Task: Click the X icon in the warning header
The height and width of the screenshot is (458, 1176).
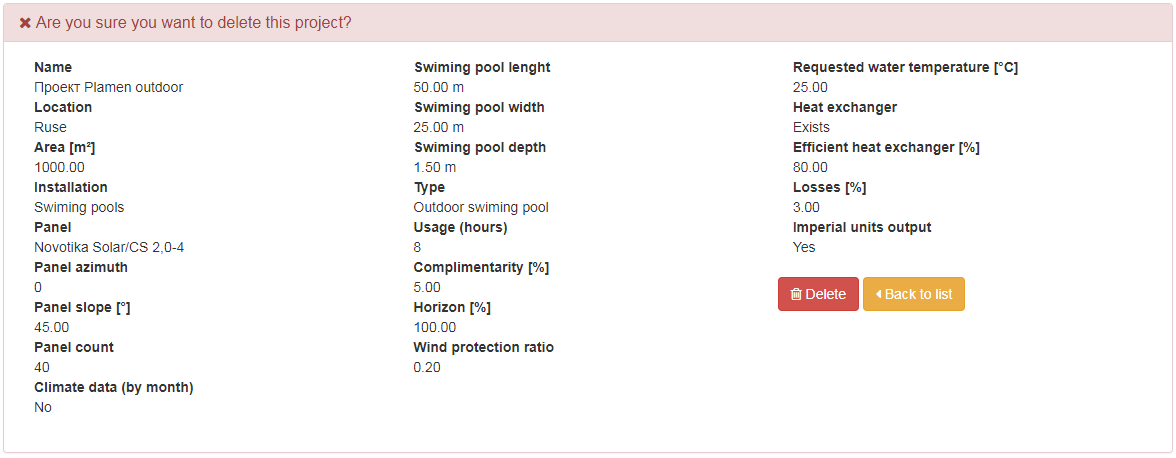Action: coord(25,23)
